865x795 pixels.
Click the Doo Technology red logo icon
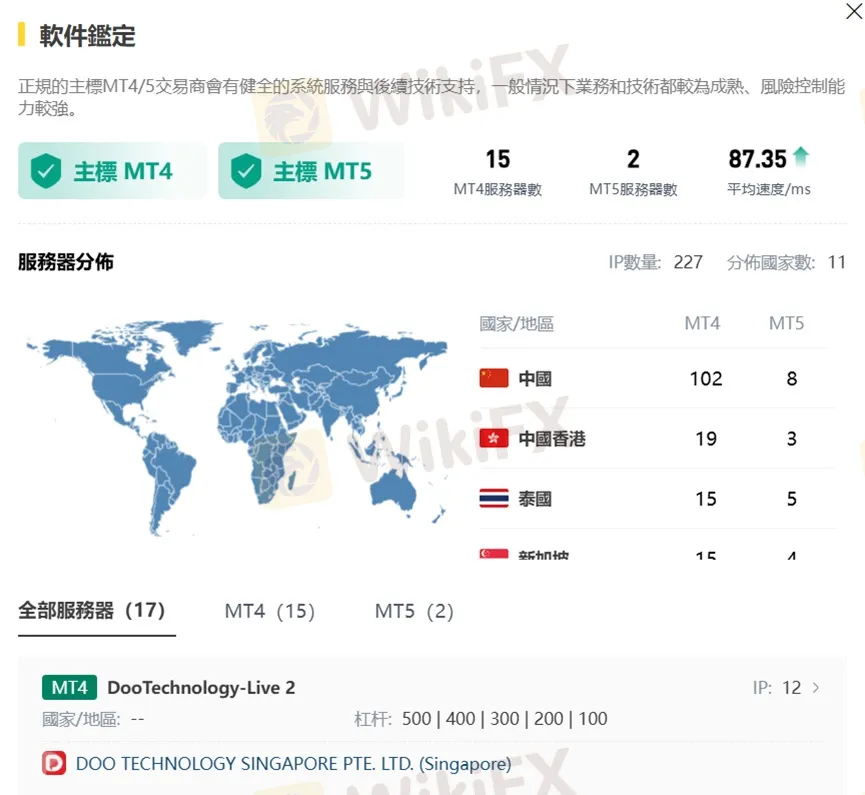(x=54, y=764)
